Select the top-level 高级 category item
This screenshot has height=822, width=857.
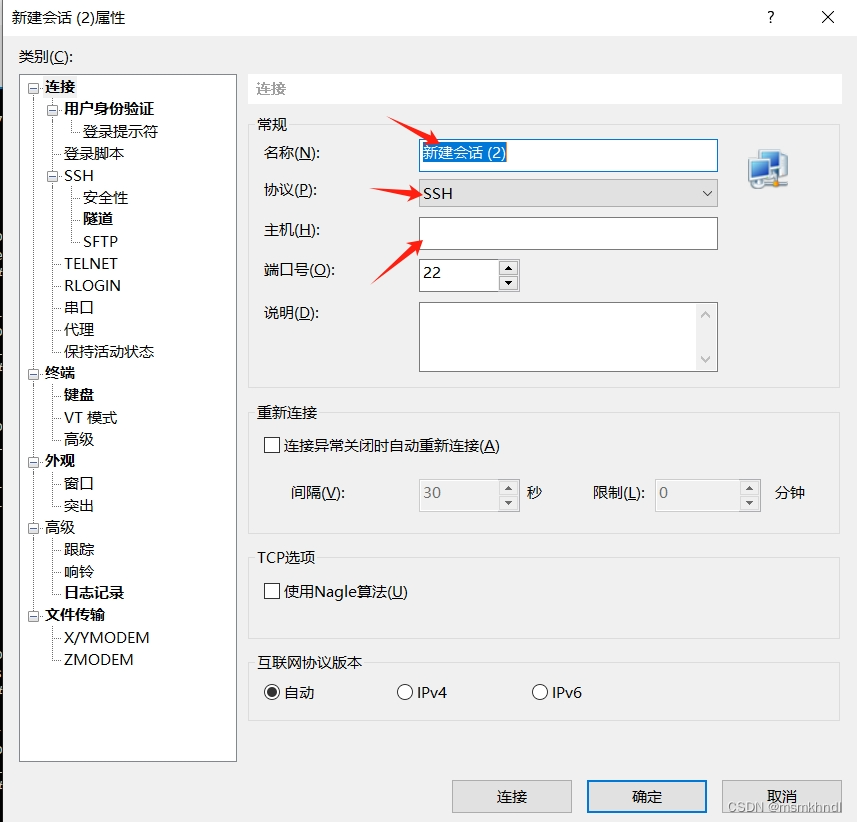[x=60, y=527]
